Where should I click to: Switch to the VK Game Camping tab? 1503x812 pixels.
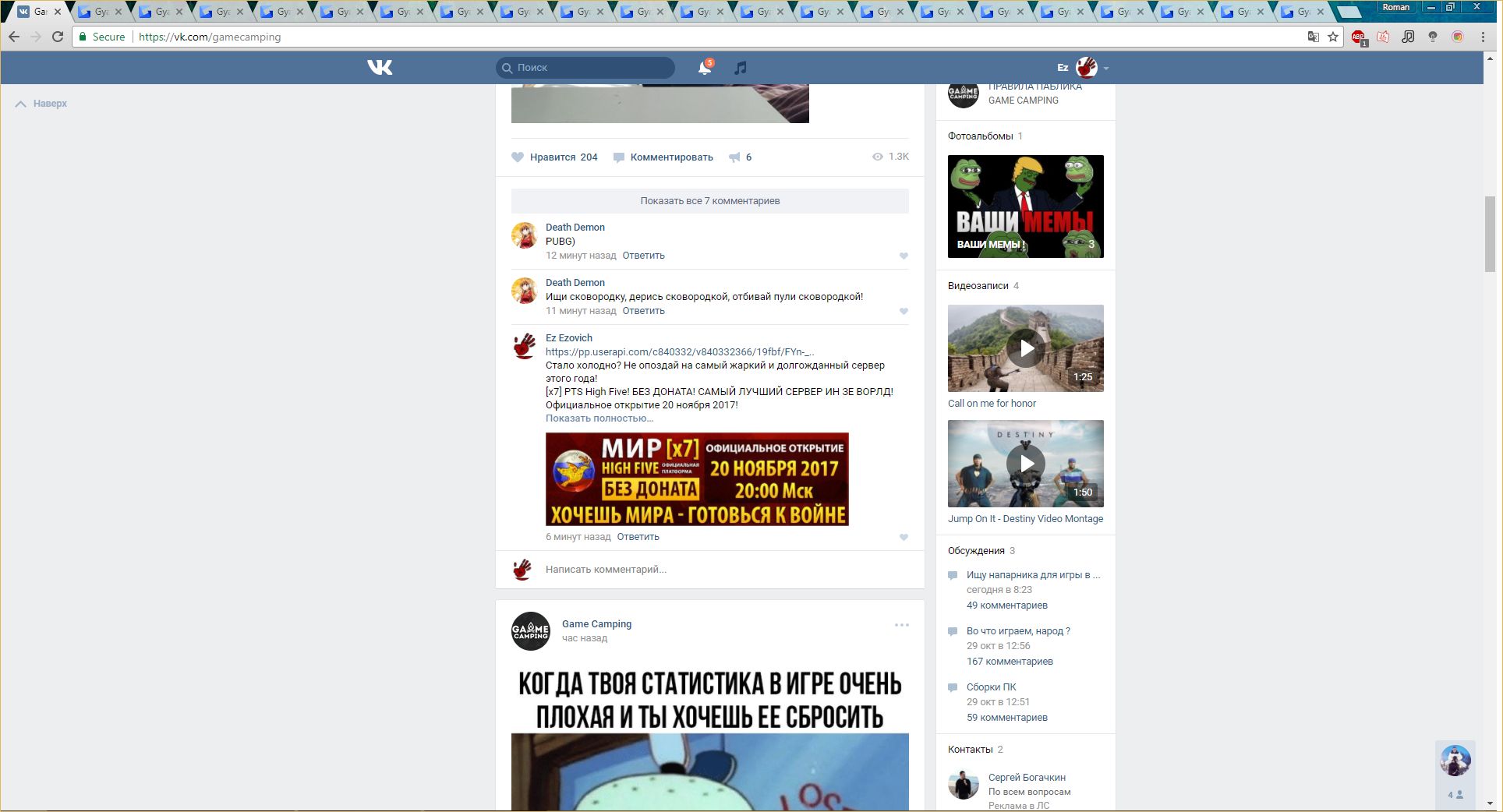click(x=37, y=12)
